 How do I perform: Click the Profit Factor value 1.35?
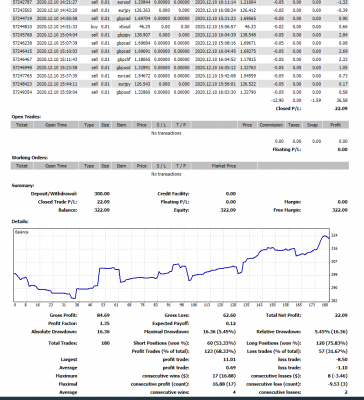tap(105, 323)
